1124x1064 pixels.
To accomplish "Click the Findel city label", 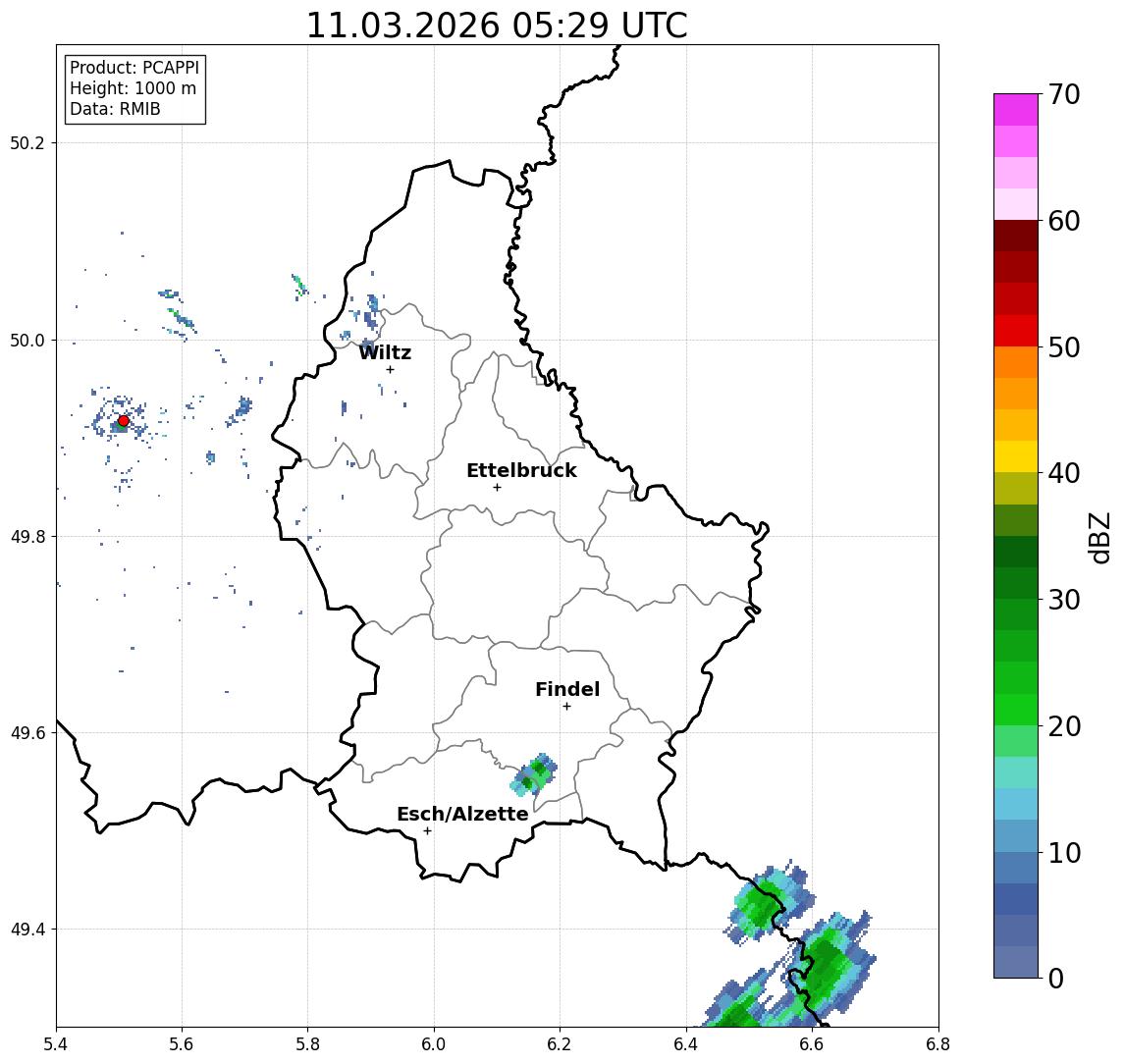I will 567,689.
